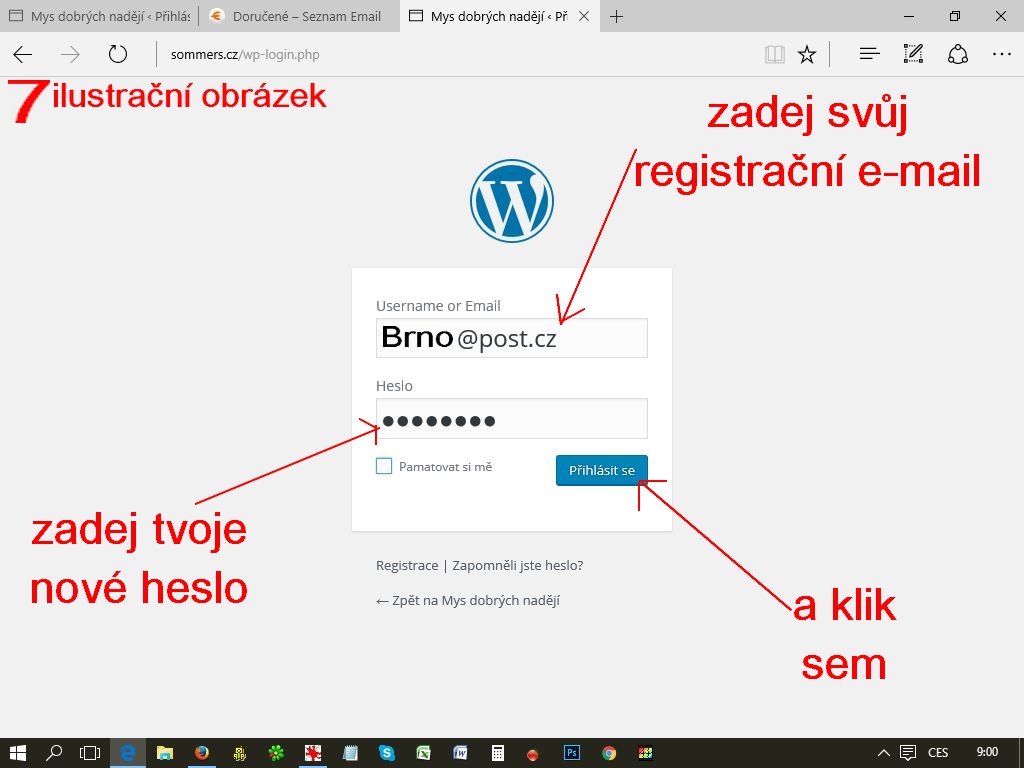Screen dimensions: 1024x768
Task: Launch Firefox from the taskbar
Action: click(202, 753)
